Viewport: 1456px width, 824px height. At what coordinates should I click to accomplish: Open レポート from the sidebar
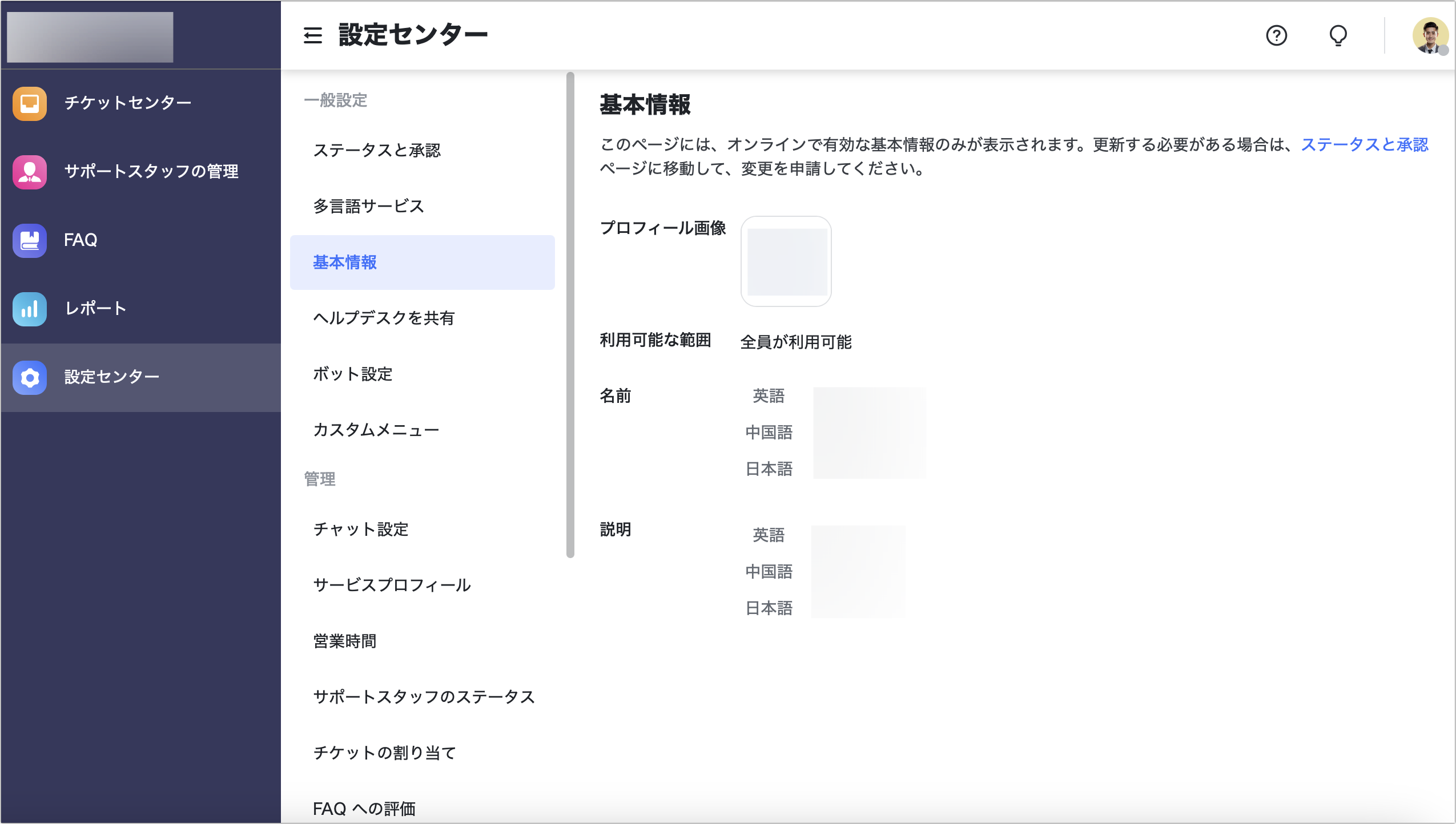pos(95,308)
